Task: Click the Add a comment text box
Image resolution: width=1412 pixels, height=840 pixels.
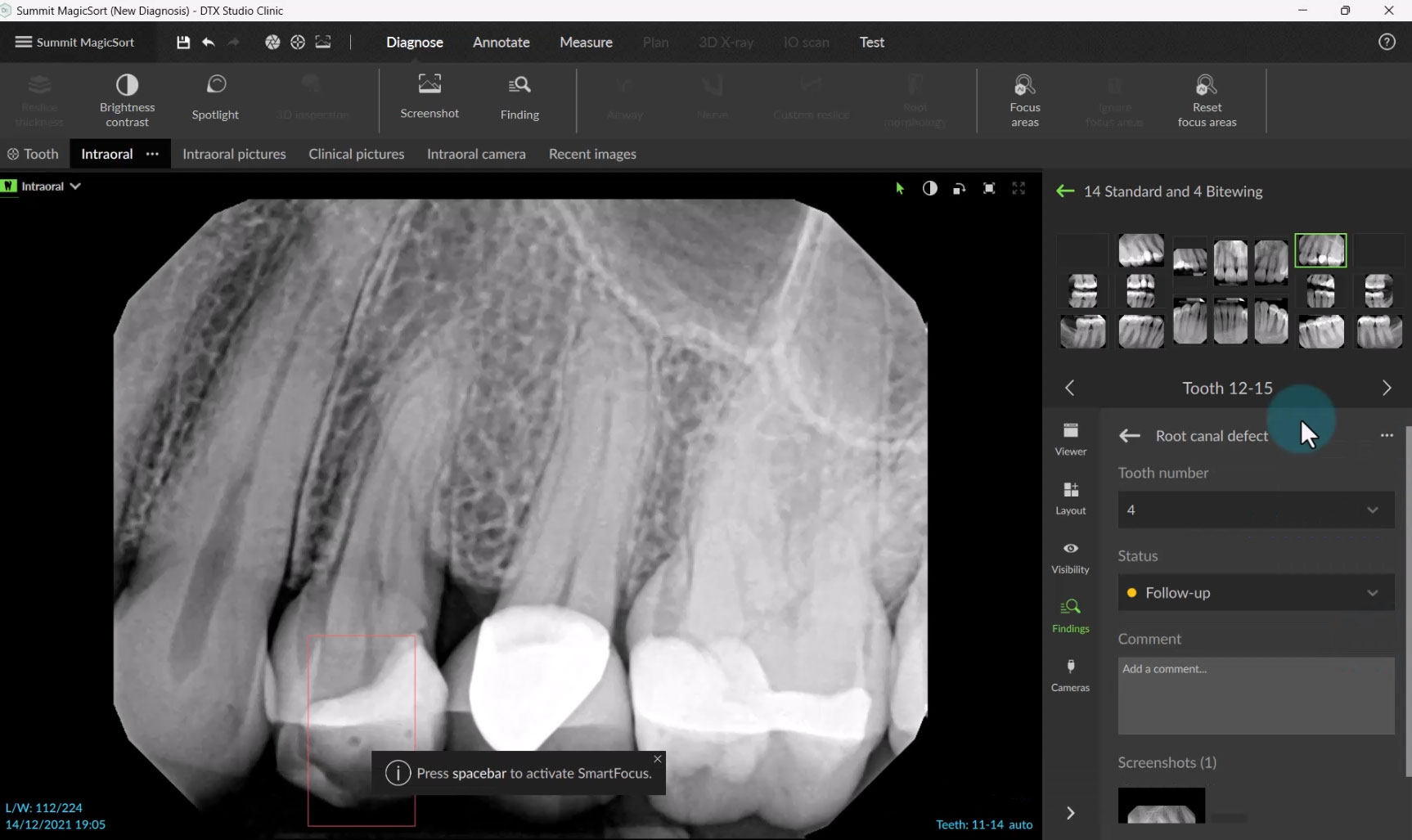Action: (x=1256, y=695)
